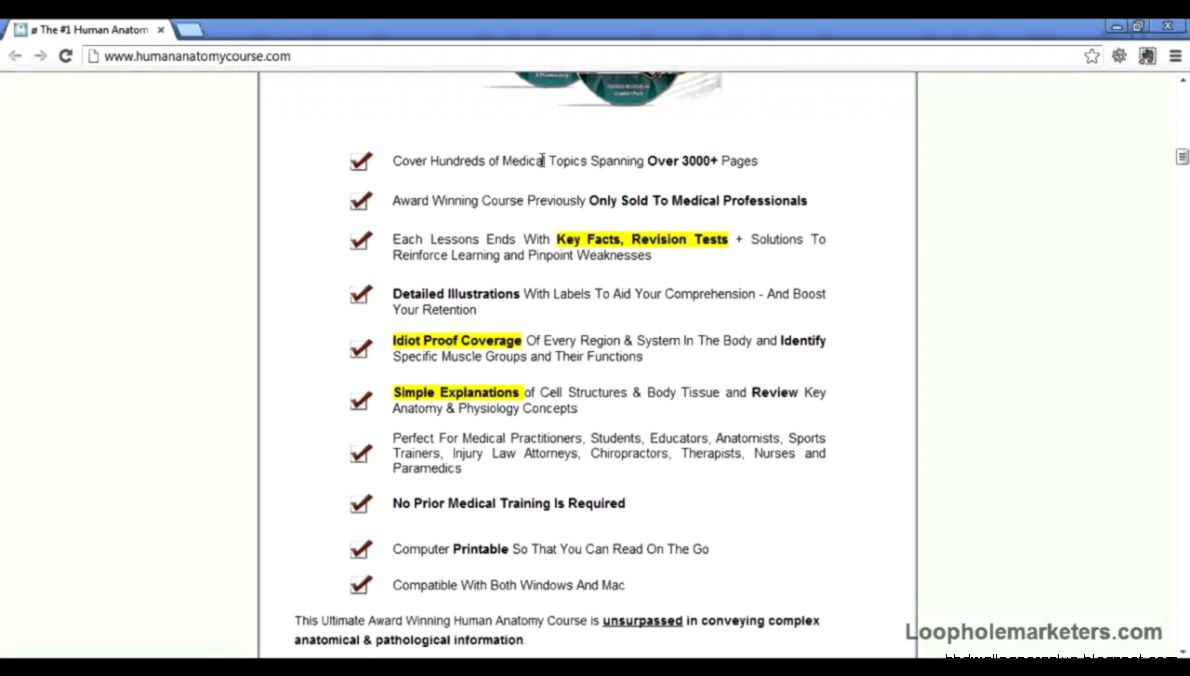Click the checkmark beside 'Award Winning Course Previously'

(361, 200)
